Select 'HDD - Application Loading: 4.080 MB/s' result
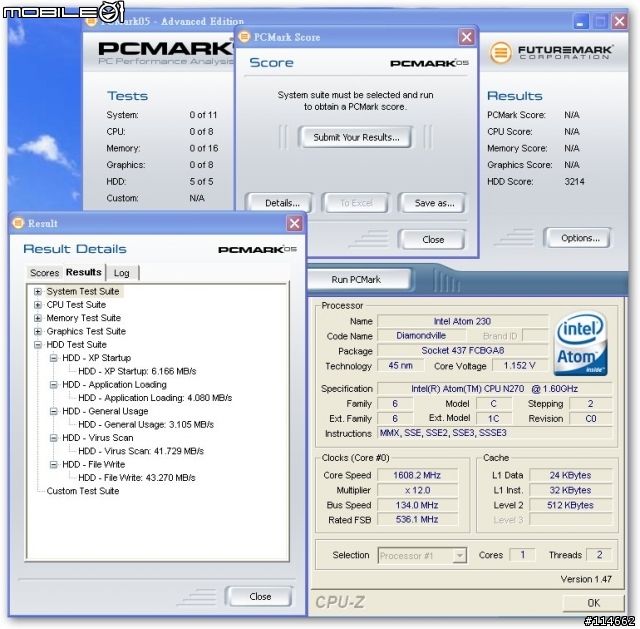The image size is (640, 629). coord(155,398)
